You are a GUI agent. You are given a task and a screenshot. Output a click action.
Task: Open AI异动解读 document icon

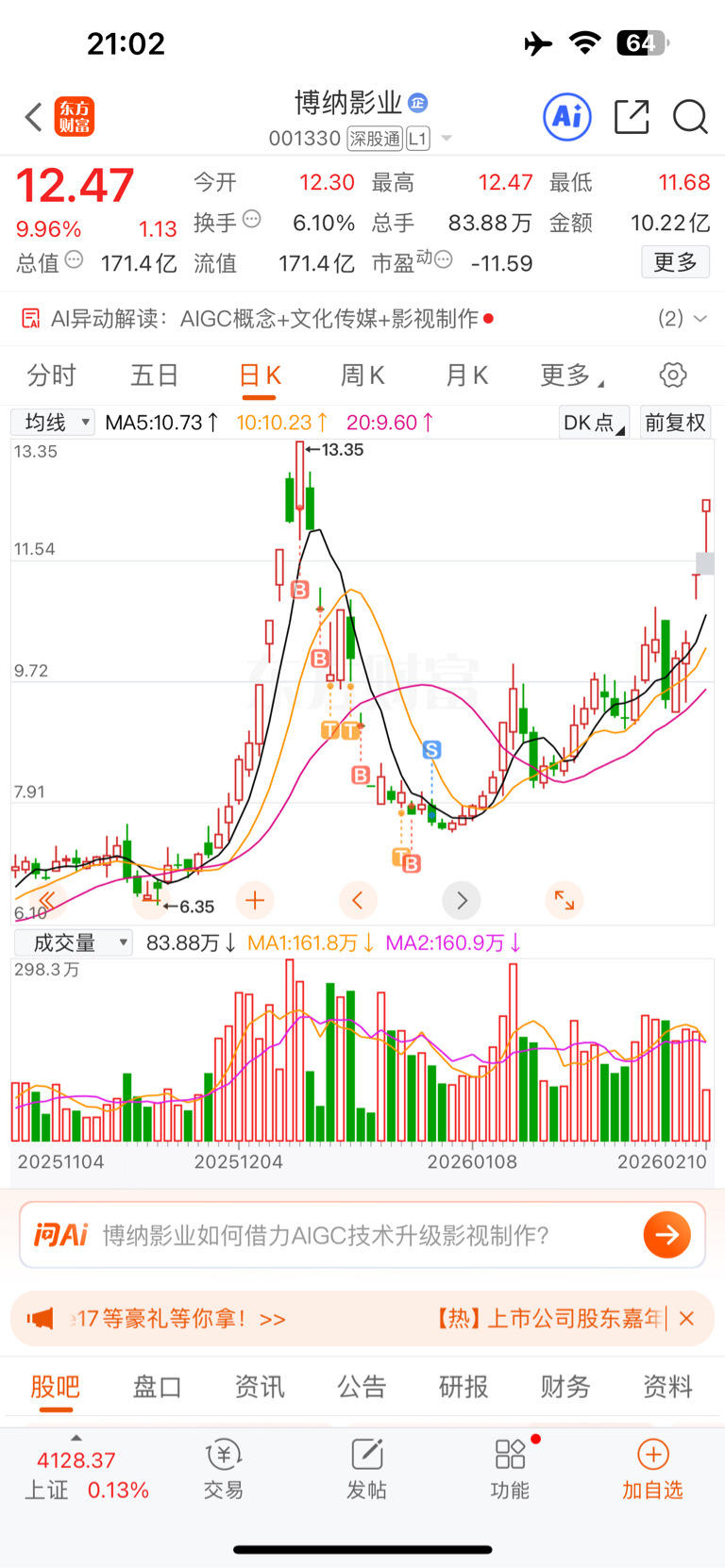(x=30, y=319)
